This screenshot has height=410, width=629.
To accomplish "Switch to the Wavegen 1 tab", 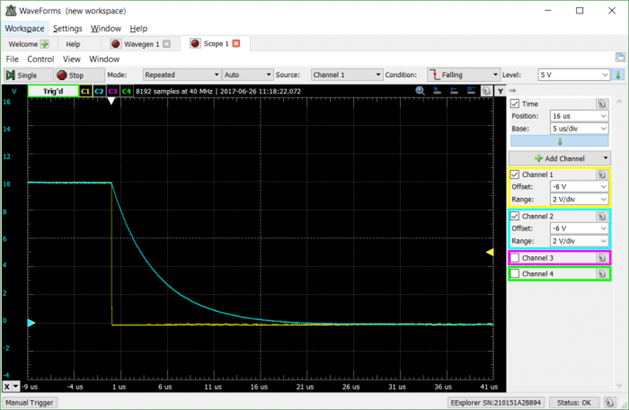I will pos(140,44).
